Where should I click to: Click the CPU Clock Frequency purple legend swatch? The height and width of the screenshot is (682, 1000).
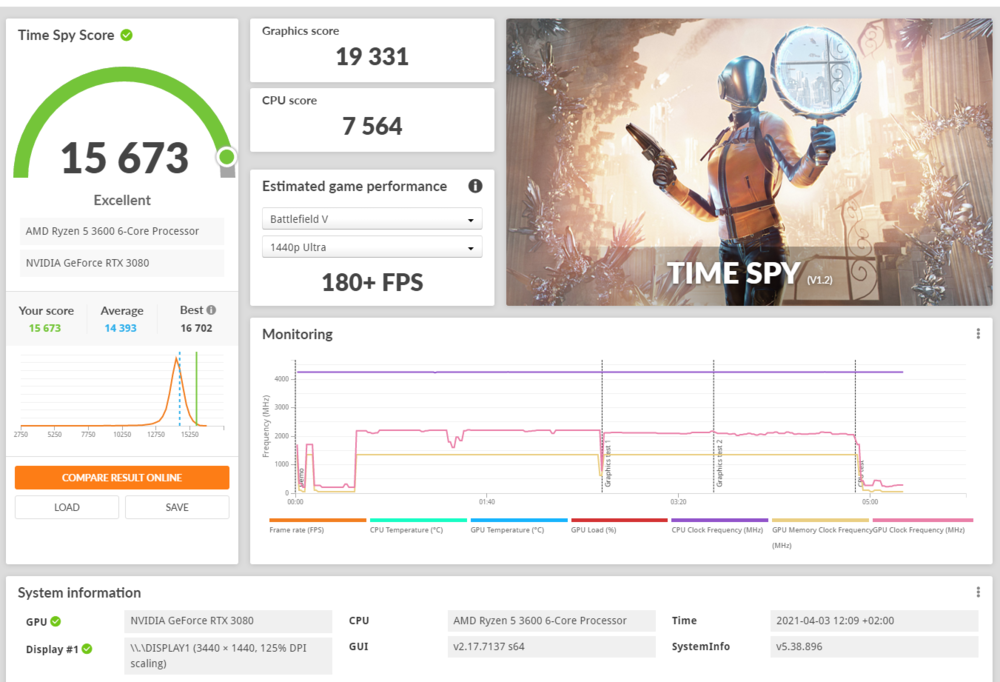(719, 520)
